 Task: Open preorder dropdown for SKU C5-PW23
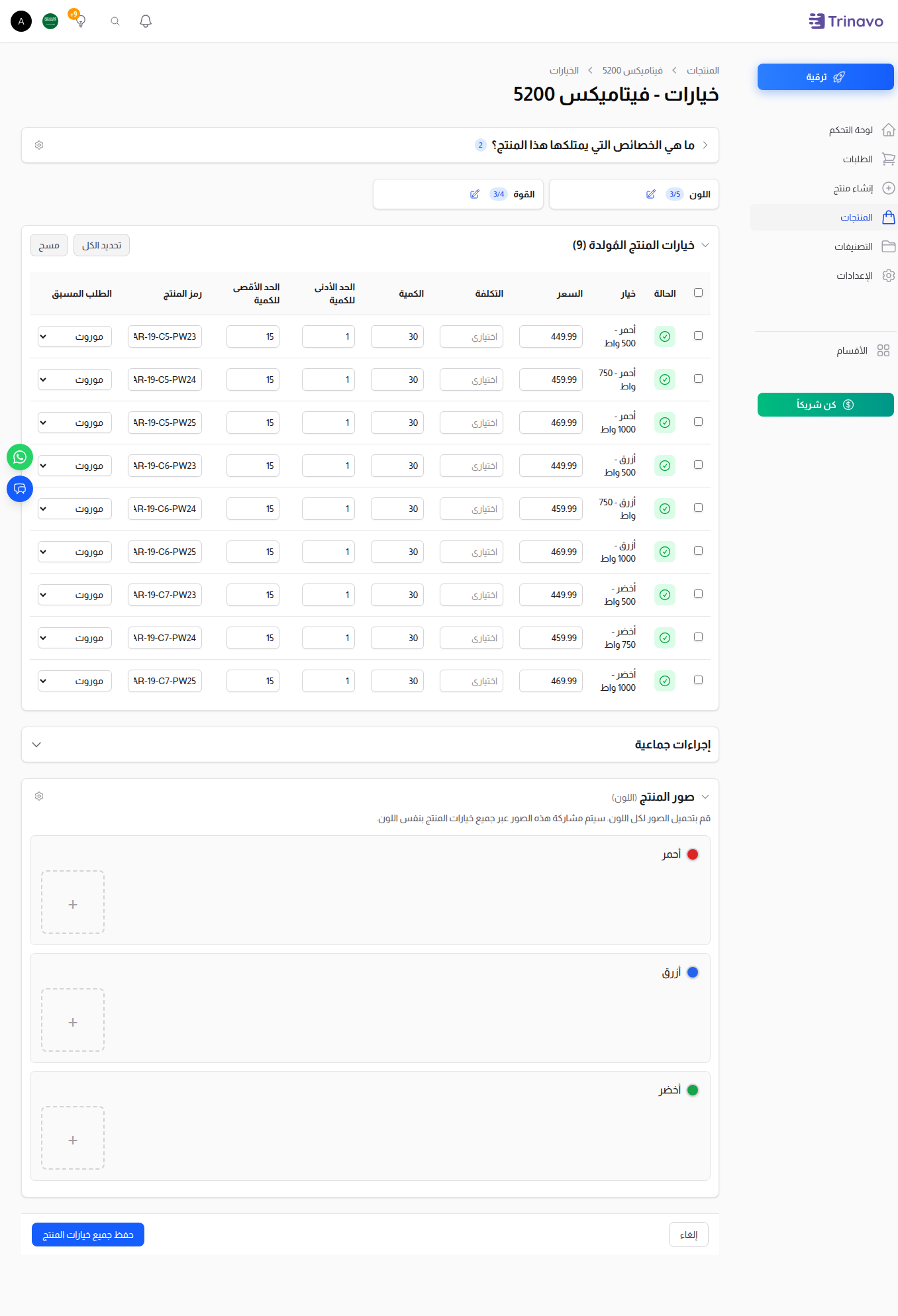pos(75,336)
